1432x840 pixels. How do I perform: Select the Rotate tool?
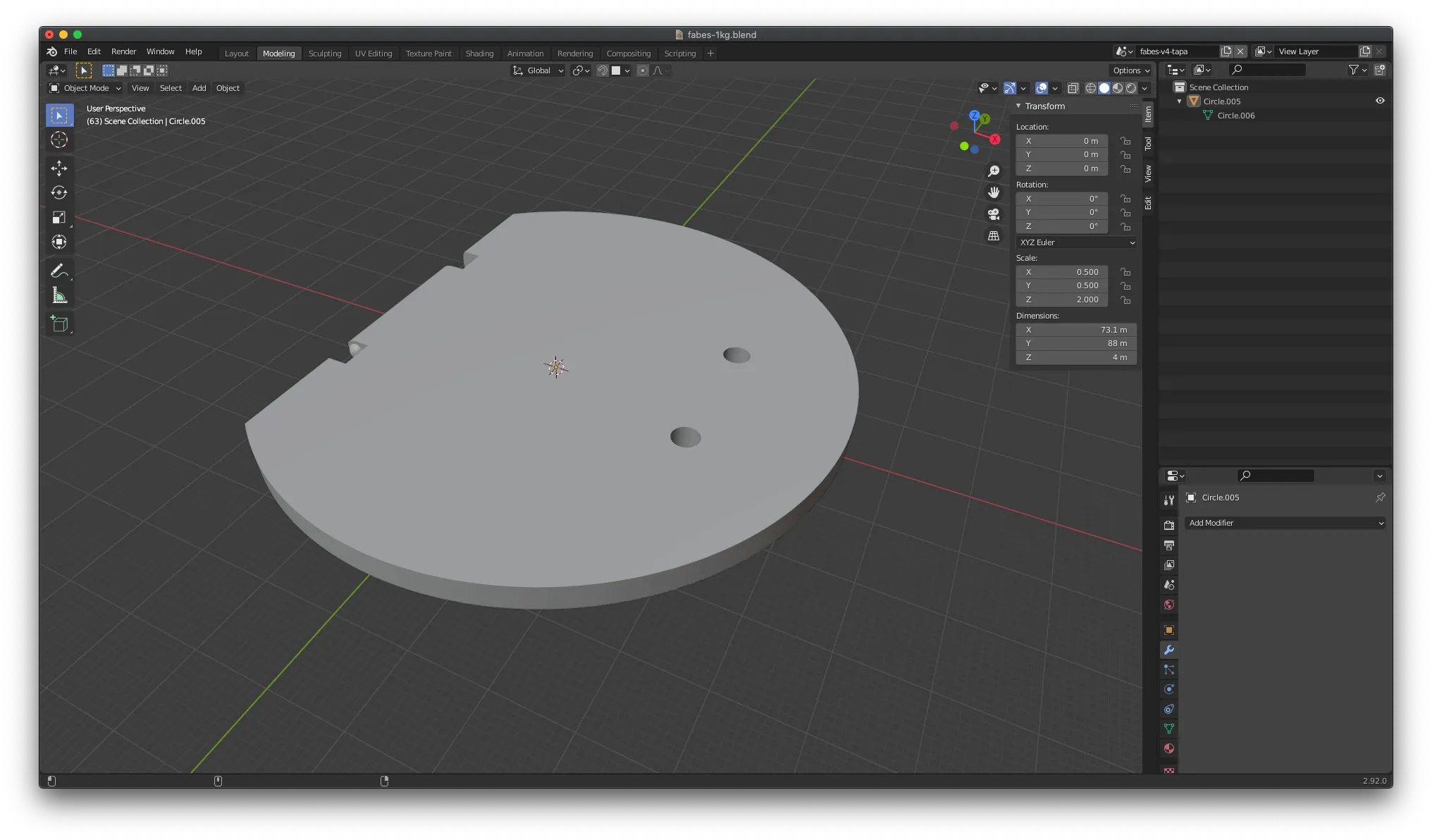tap(59, 192)
